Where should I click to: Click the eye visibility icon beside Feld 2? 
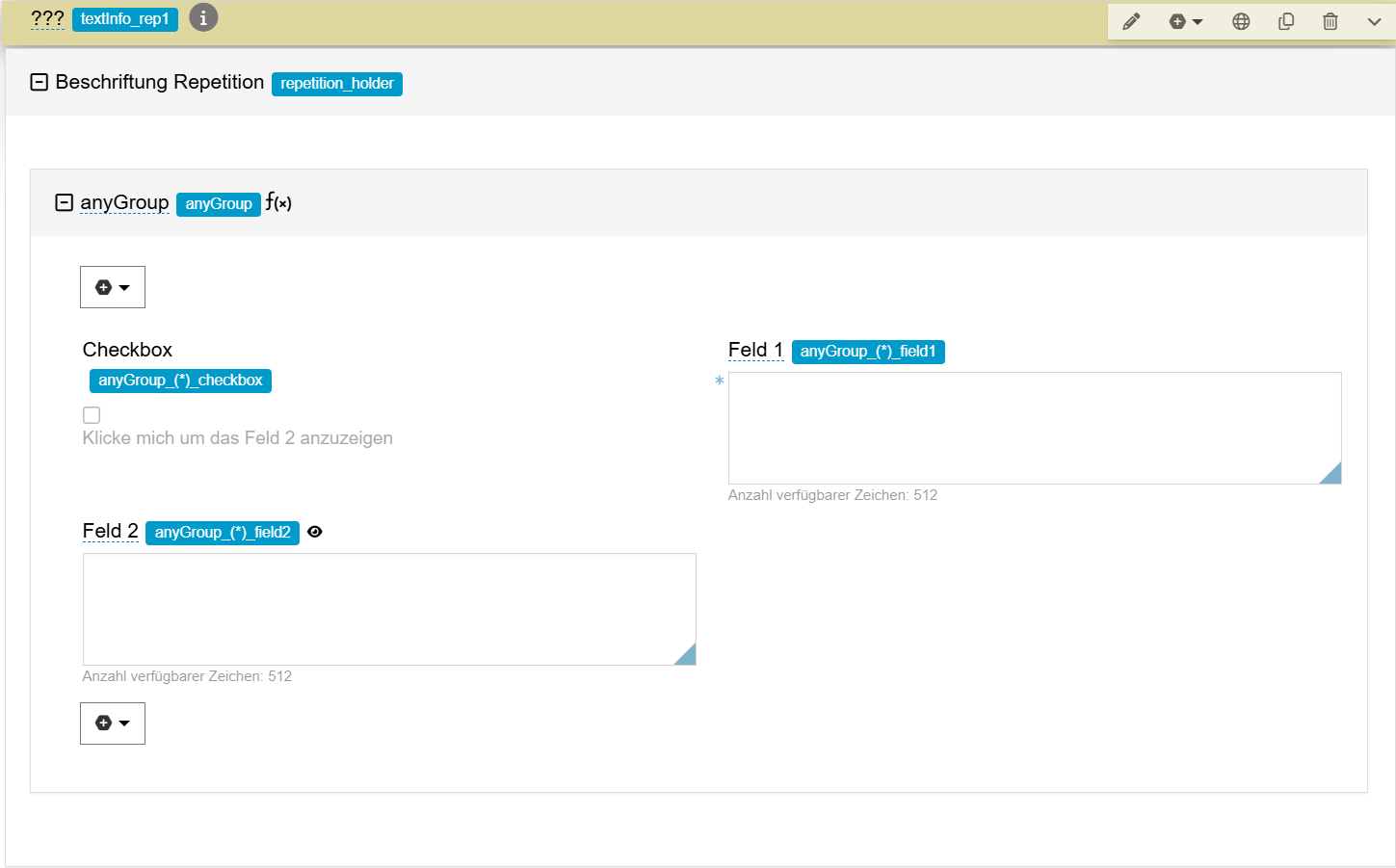(x=315, y=532)
